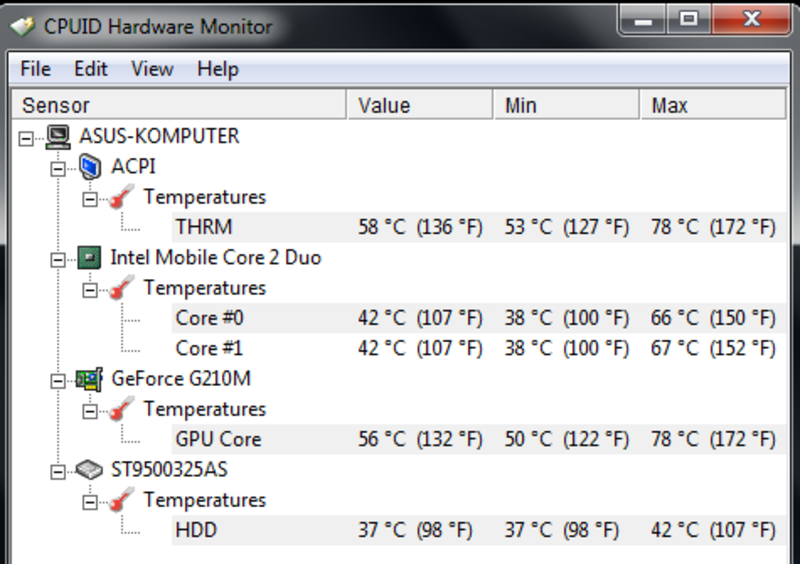Click the ST9500325AS hard drive icon
The image size is (800, 564).
click(89, 470)
